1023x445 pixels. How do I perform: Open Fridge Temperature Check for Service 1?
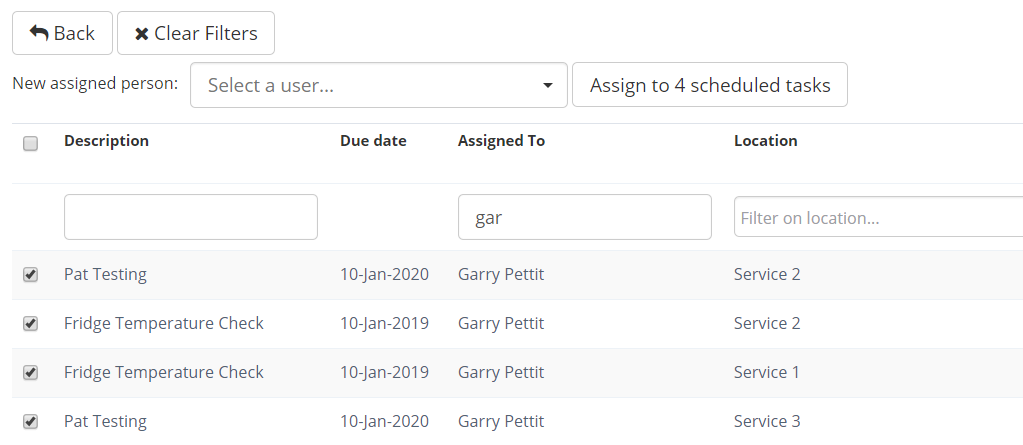(163, 372)
